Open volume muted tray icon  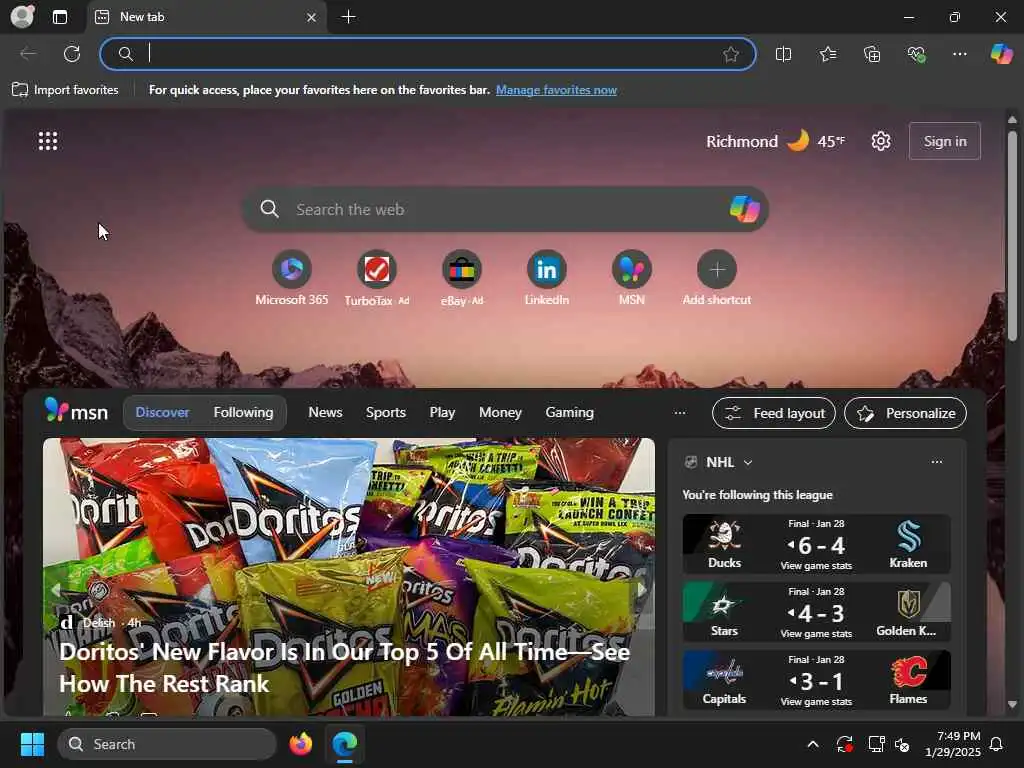click(903, 744)
